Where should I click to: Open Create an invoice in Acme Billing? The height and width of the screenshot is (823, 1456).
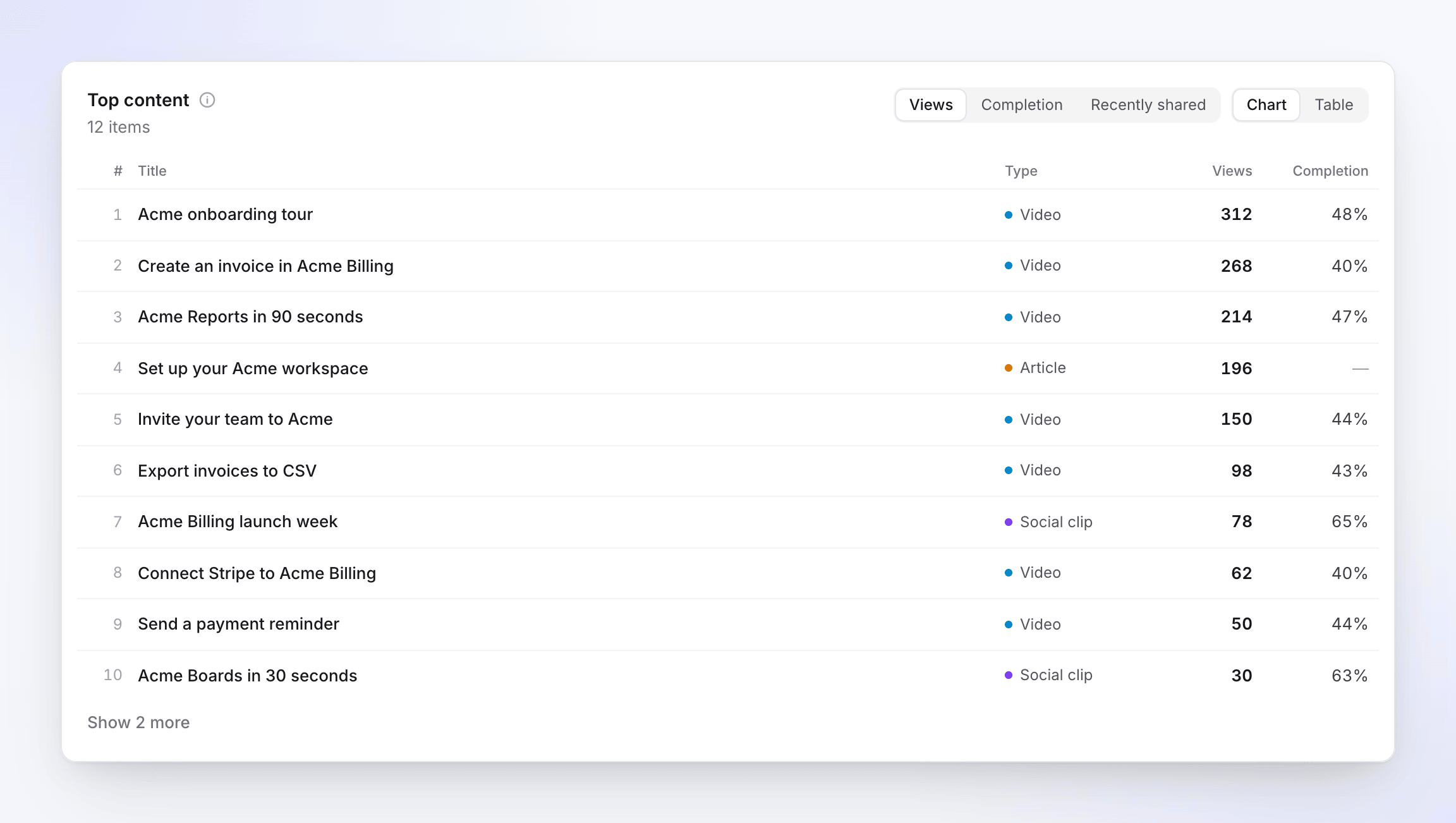(x=265, y=266)
